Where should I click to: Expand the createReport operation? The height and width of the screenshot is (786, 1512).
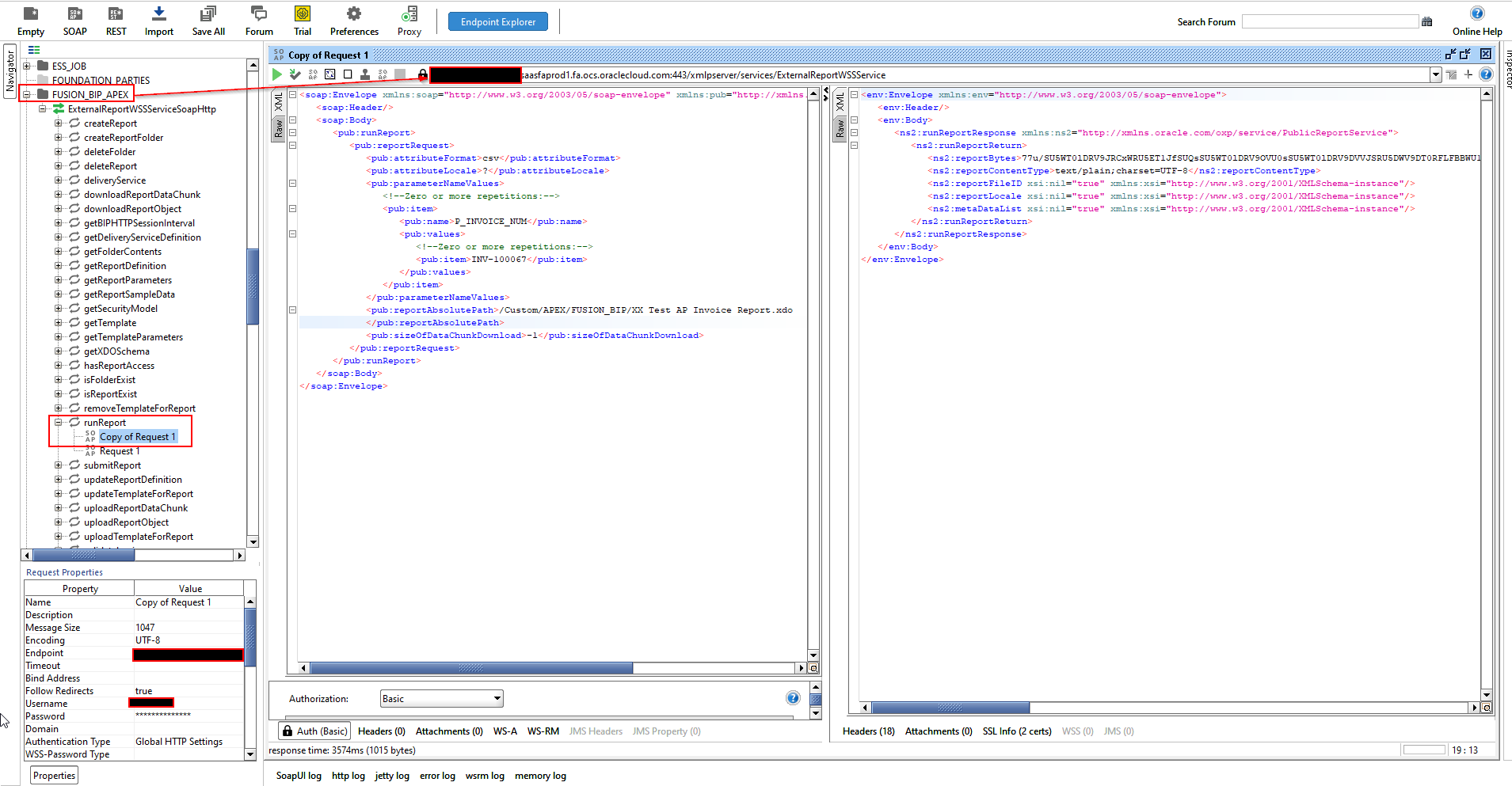58,123
